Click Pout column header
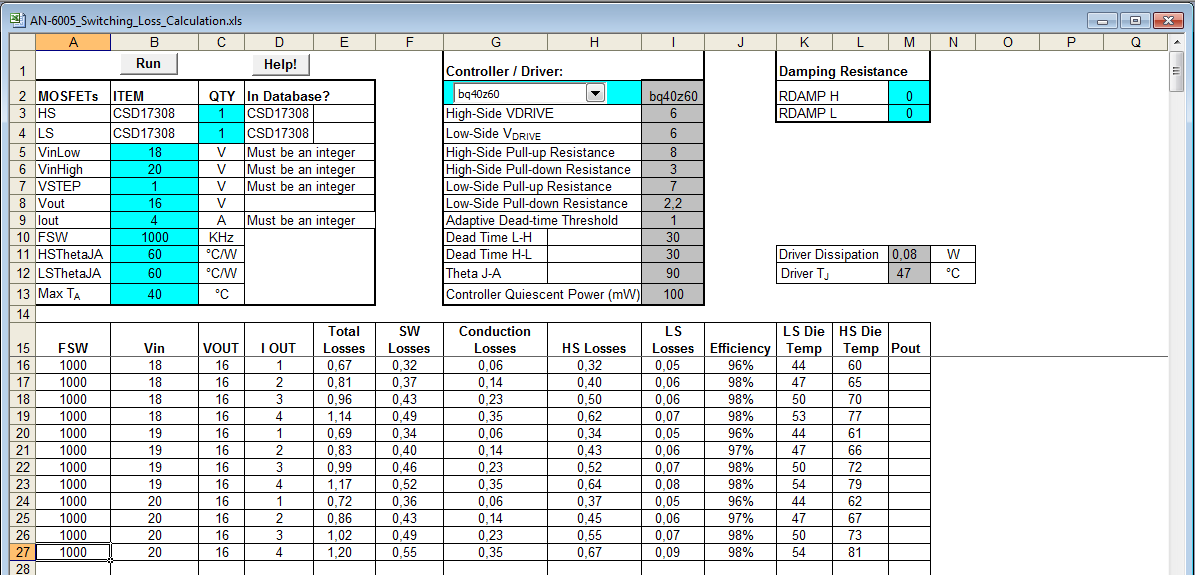The image size is (1195, 575). click(x=909, y=339)
